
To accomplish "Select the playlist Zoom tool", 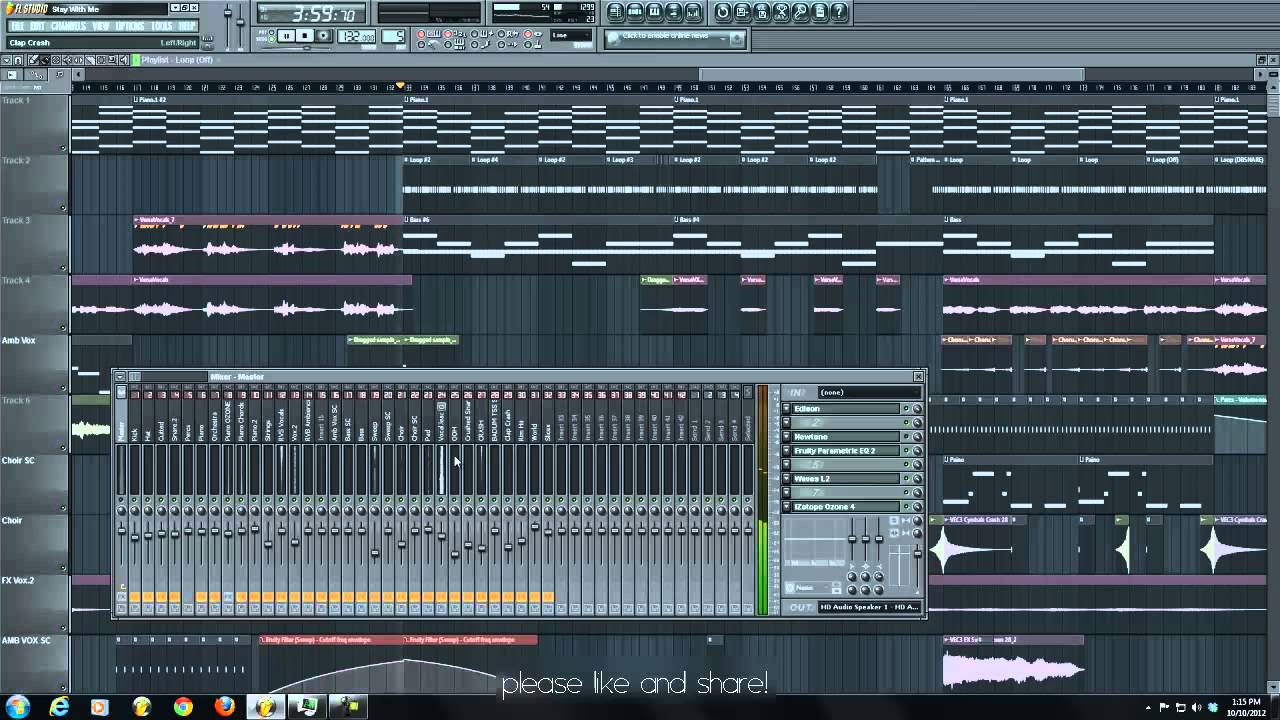I will pyautogui.click(x=113, y=60).
